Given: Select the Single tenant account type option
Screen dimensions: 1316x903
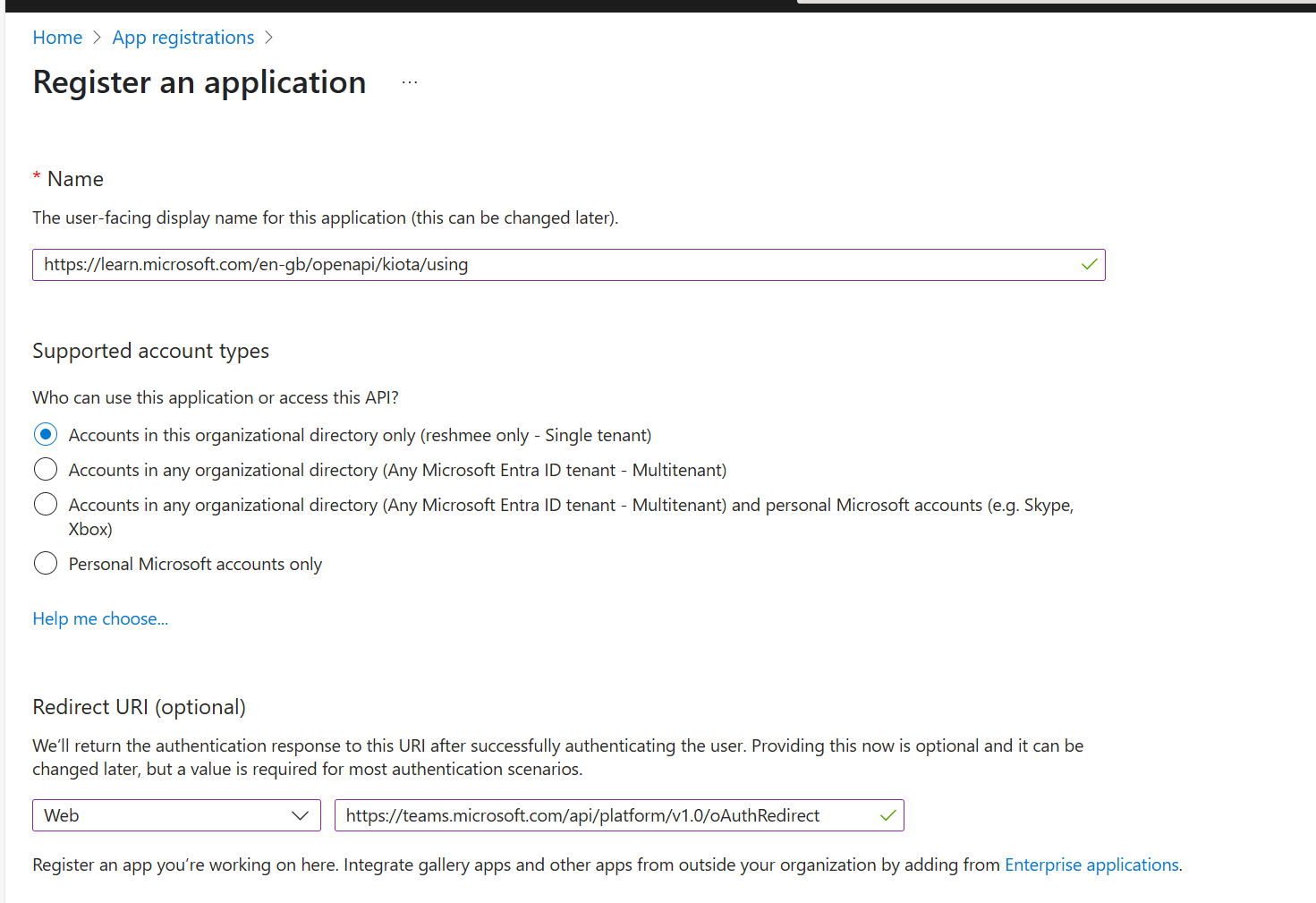Looking at the screenshot, I should (x=46, y=434).
